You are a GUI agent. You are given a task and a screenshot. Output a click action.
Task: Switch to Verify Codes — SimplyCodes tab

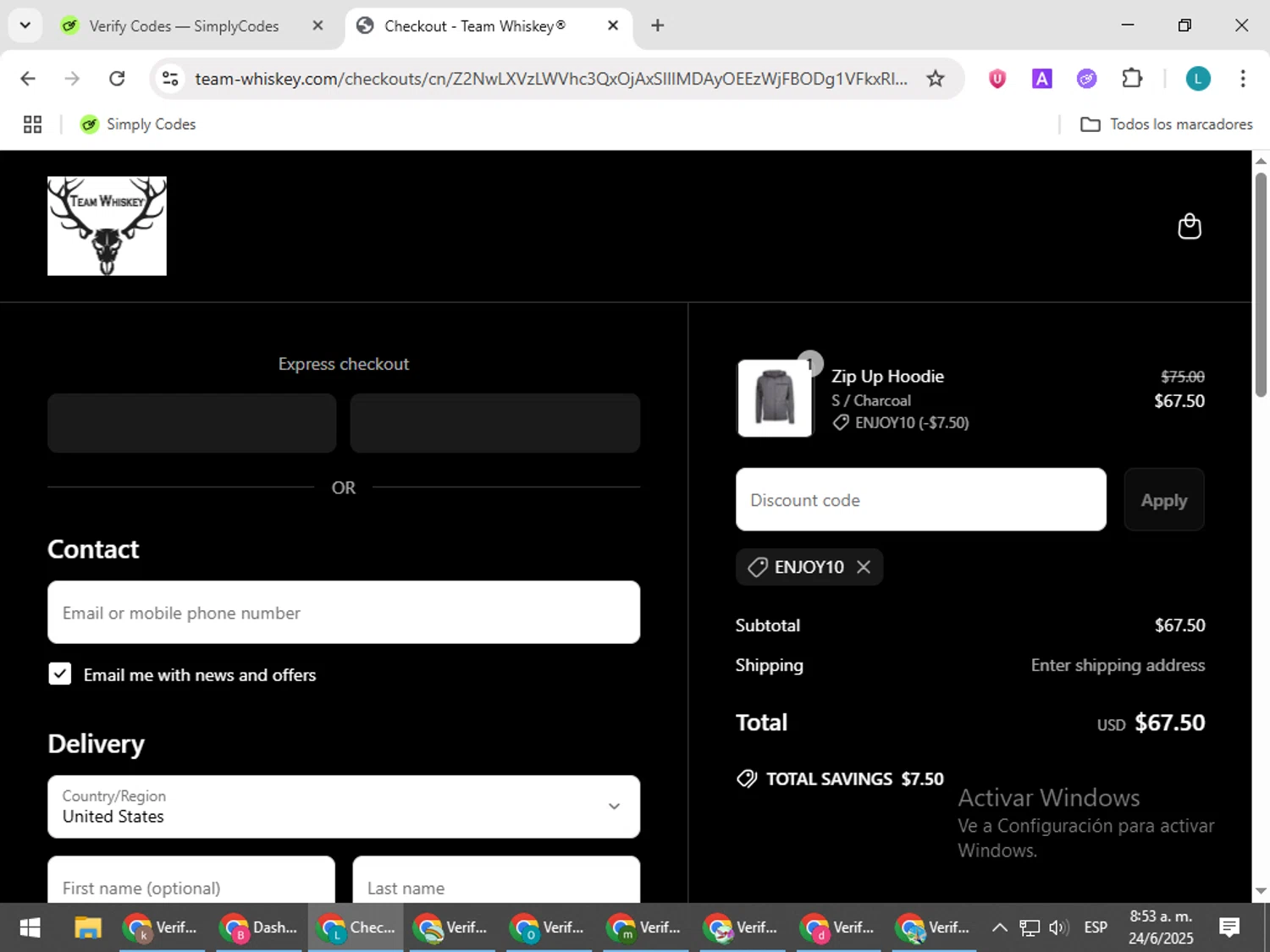(x=183, y=26)
